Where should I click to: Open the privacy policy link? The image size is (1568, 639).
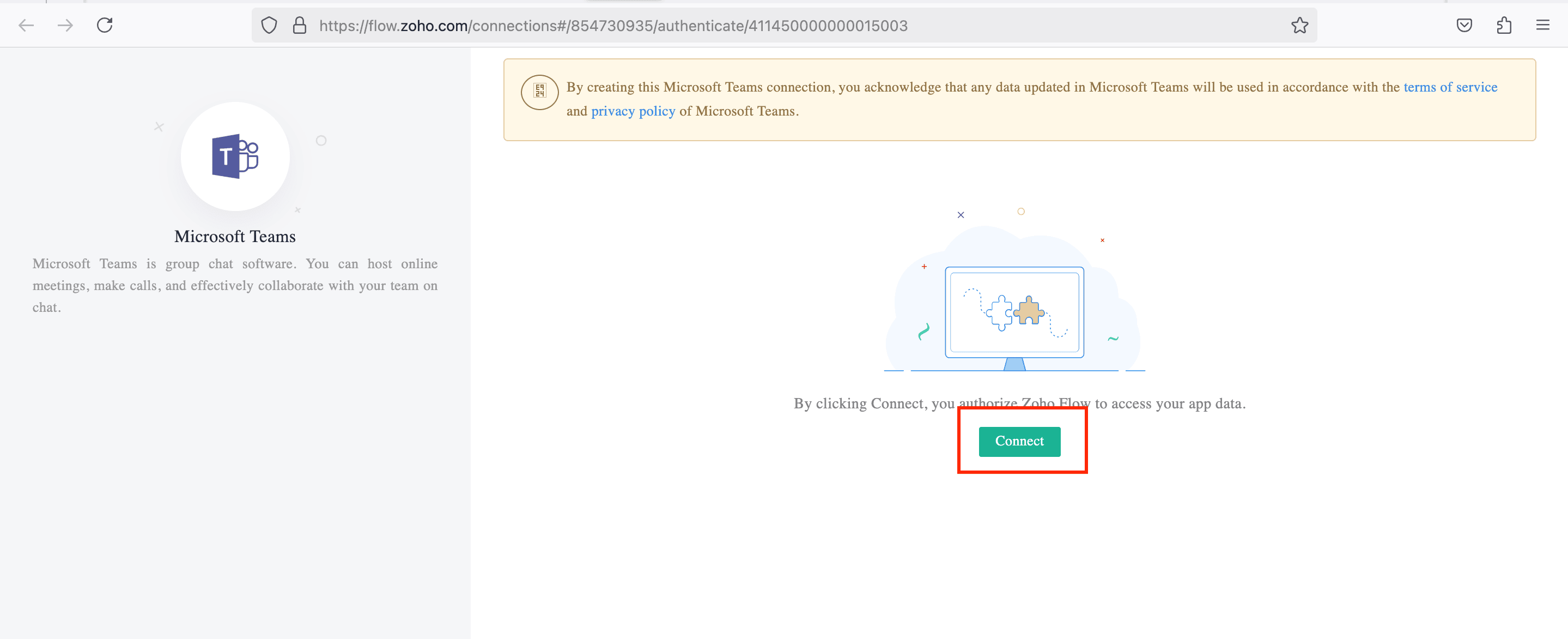633,111
